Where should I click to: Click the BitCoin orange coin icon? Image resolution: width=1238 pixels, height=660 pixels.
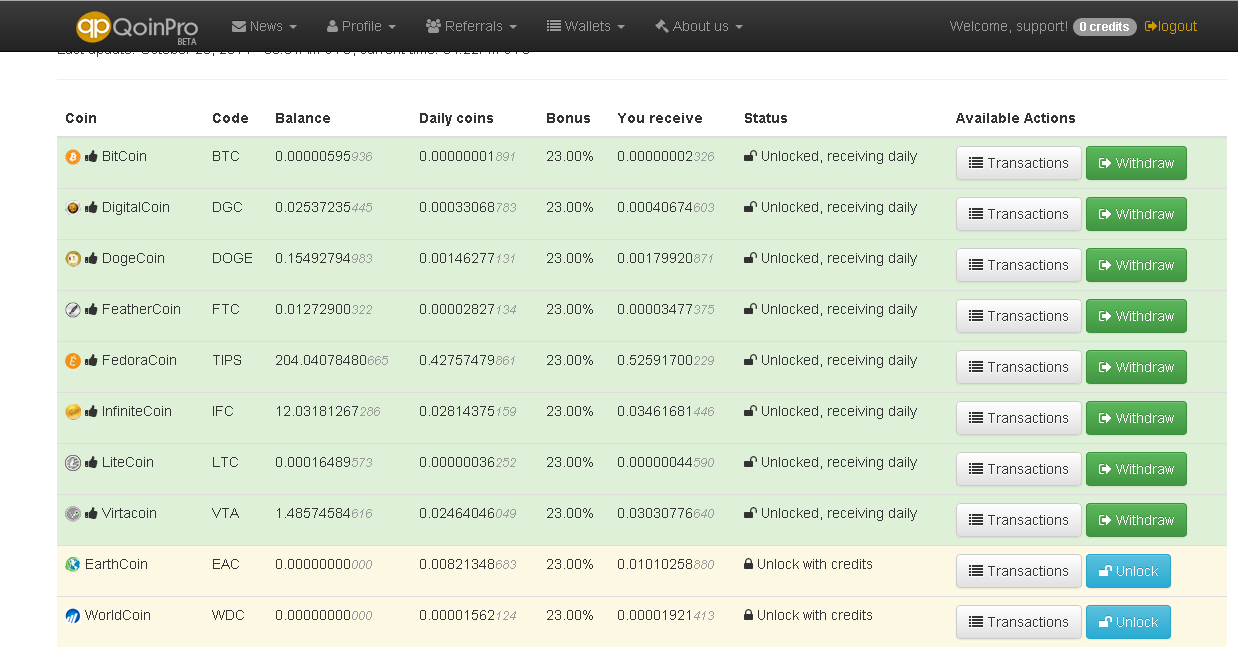pyautogui.click(x=72, y=157)
